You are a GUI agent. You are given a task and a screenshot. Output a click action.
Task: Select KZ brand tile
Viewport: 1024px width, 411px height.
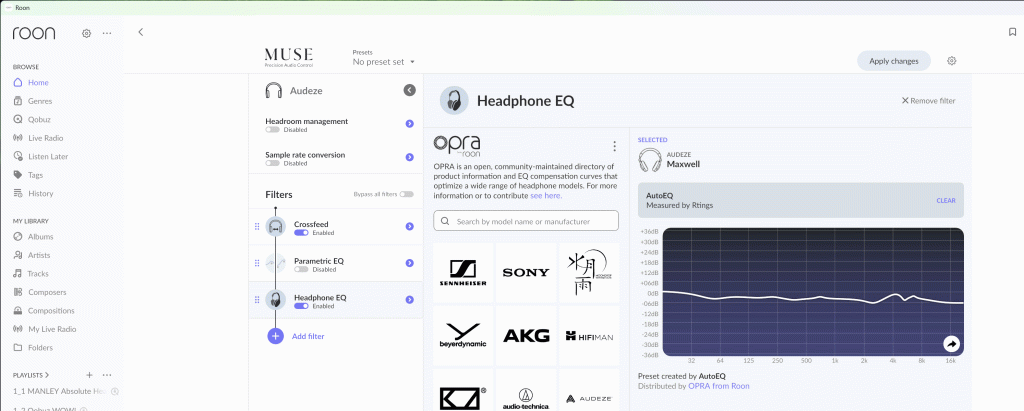[463, 390]
